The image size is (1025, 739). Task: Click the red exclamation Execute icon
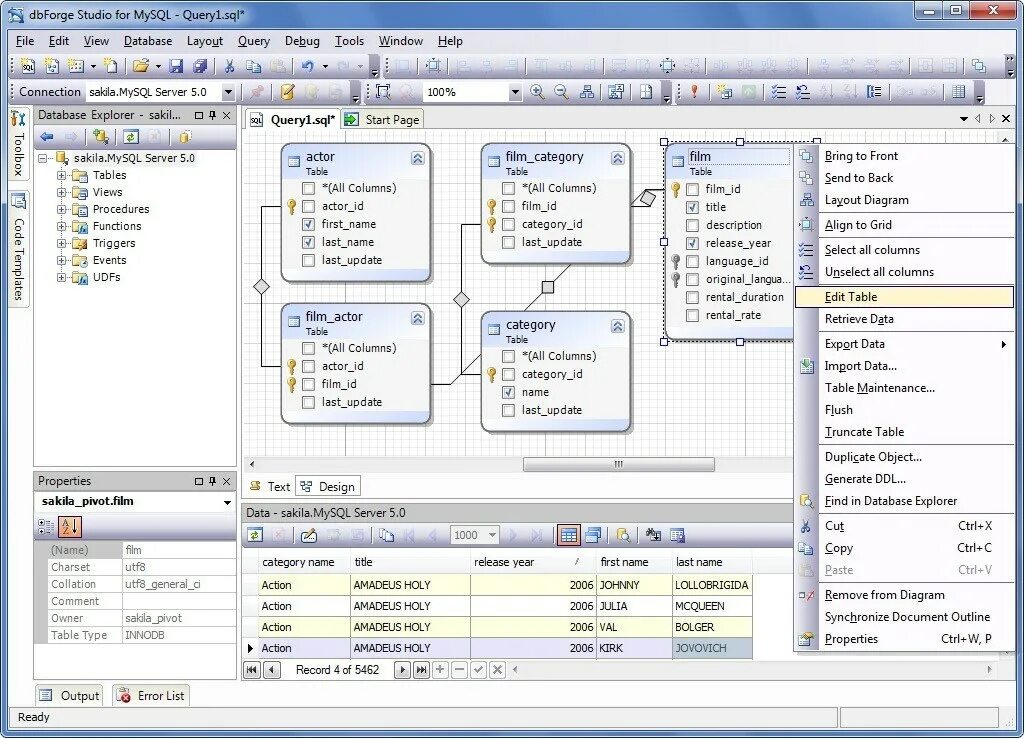(x=694, y=92)
